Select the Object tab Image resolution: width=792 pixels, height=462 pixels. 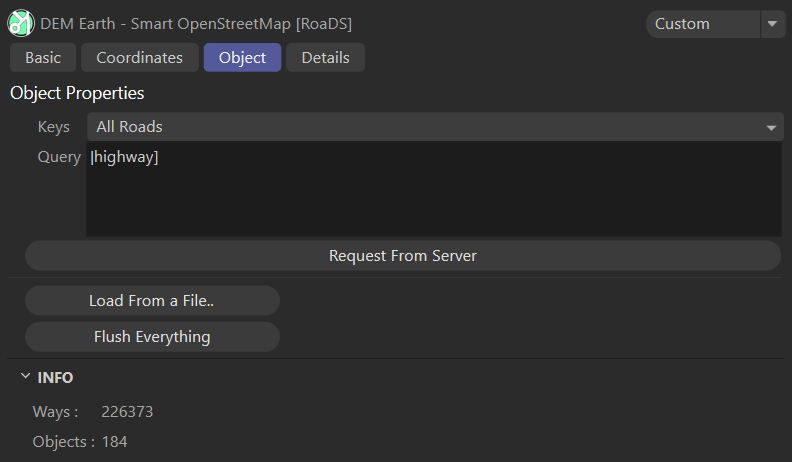tap(242, 58)
